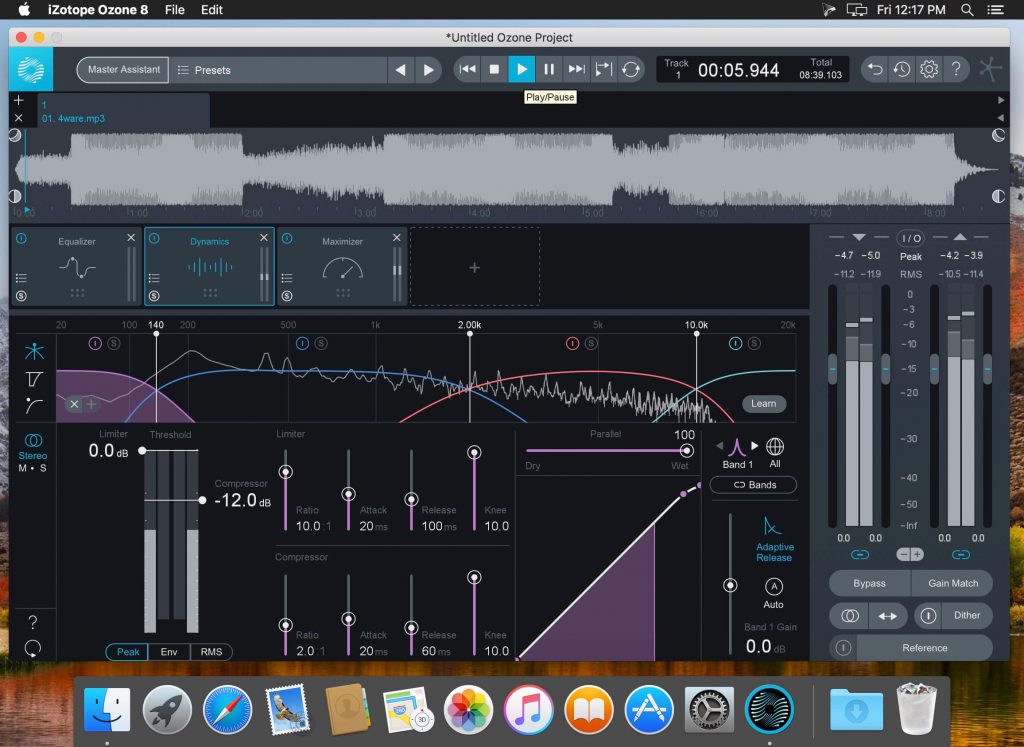Toggle M·S mode under Stereo
This screenshot has height=747, width=1024.
coord(33,468)
